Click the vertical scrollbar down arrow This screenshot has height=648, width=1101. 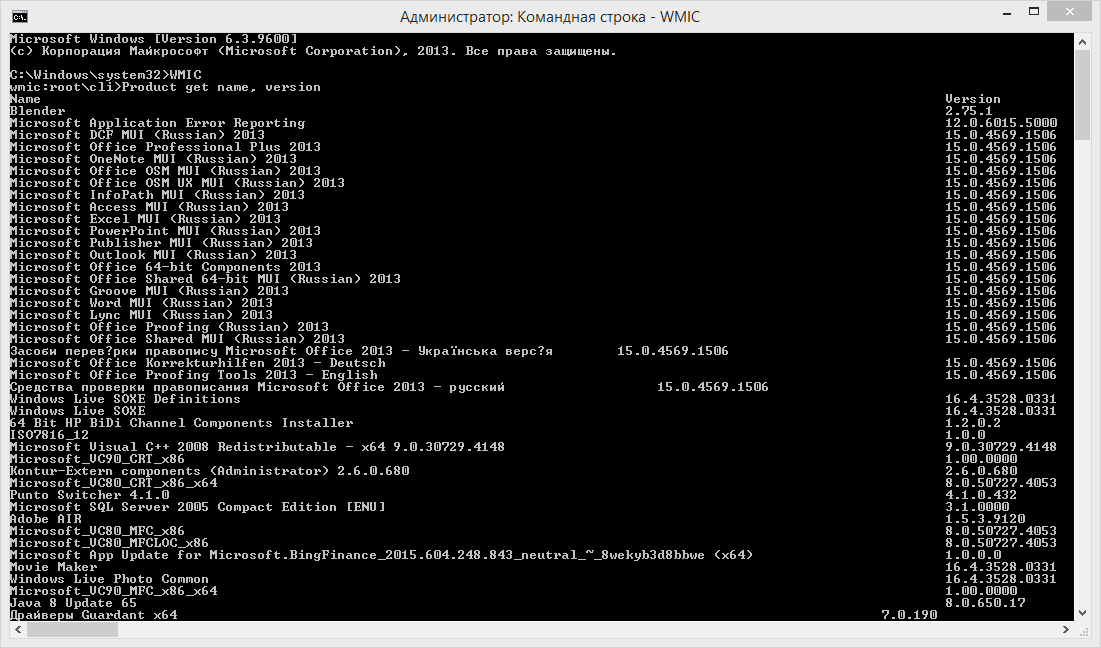pyautogui.click(x=1083, y=613)
